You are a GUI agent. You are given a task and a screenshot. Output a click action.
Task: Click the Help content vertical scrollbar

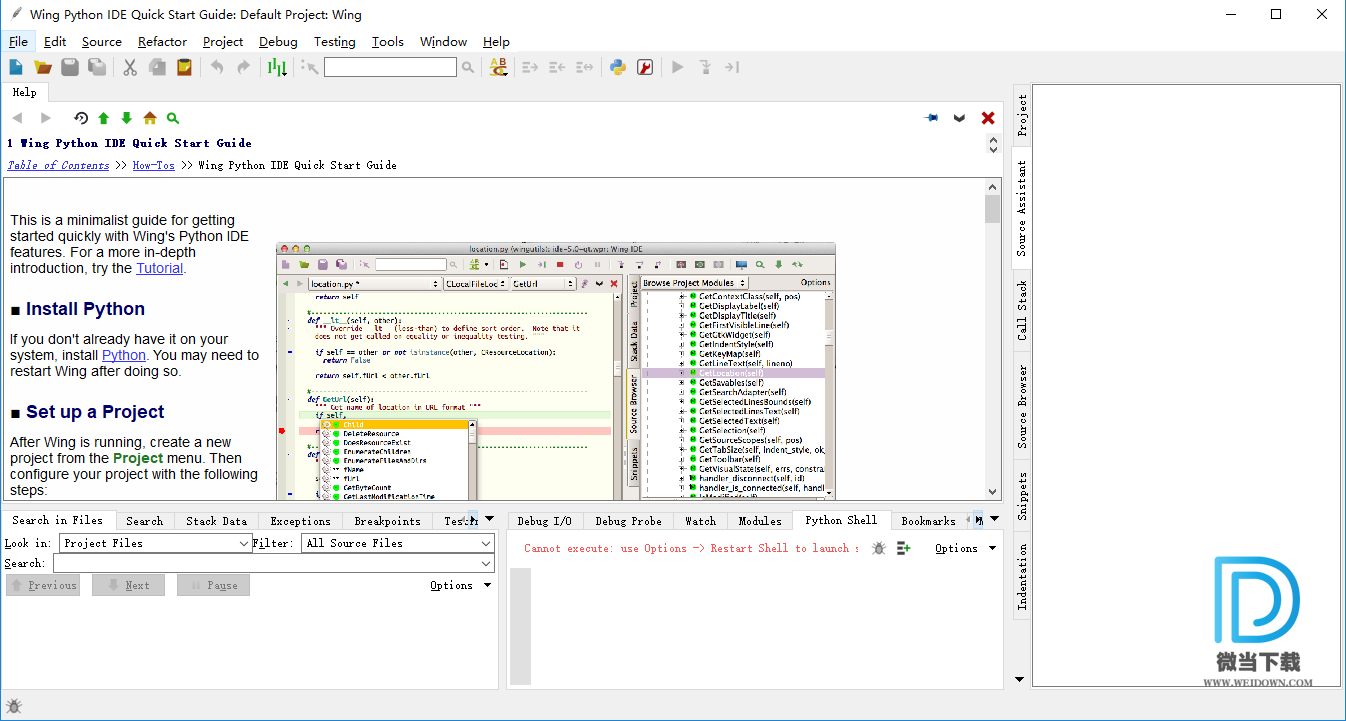992,339
